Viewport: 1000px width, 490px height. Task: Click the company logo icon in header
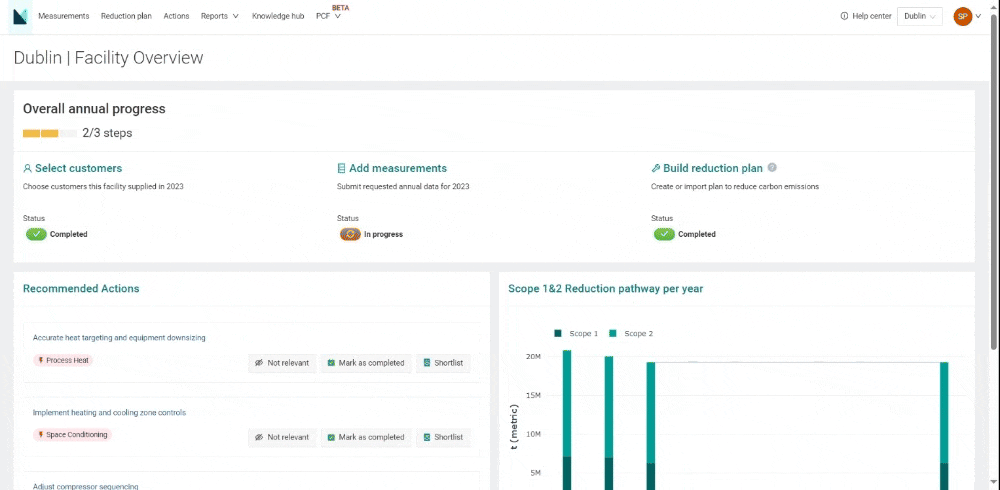(20, 16)
